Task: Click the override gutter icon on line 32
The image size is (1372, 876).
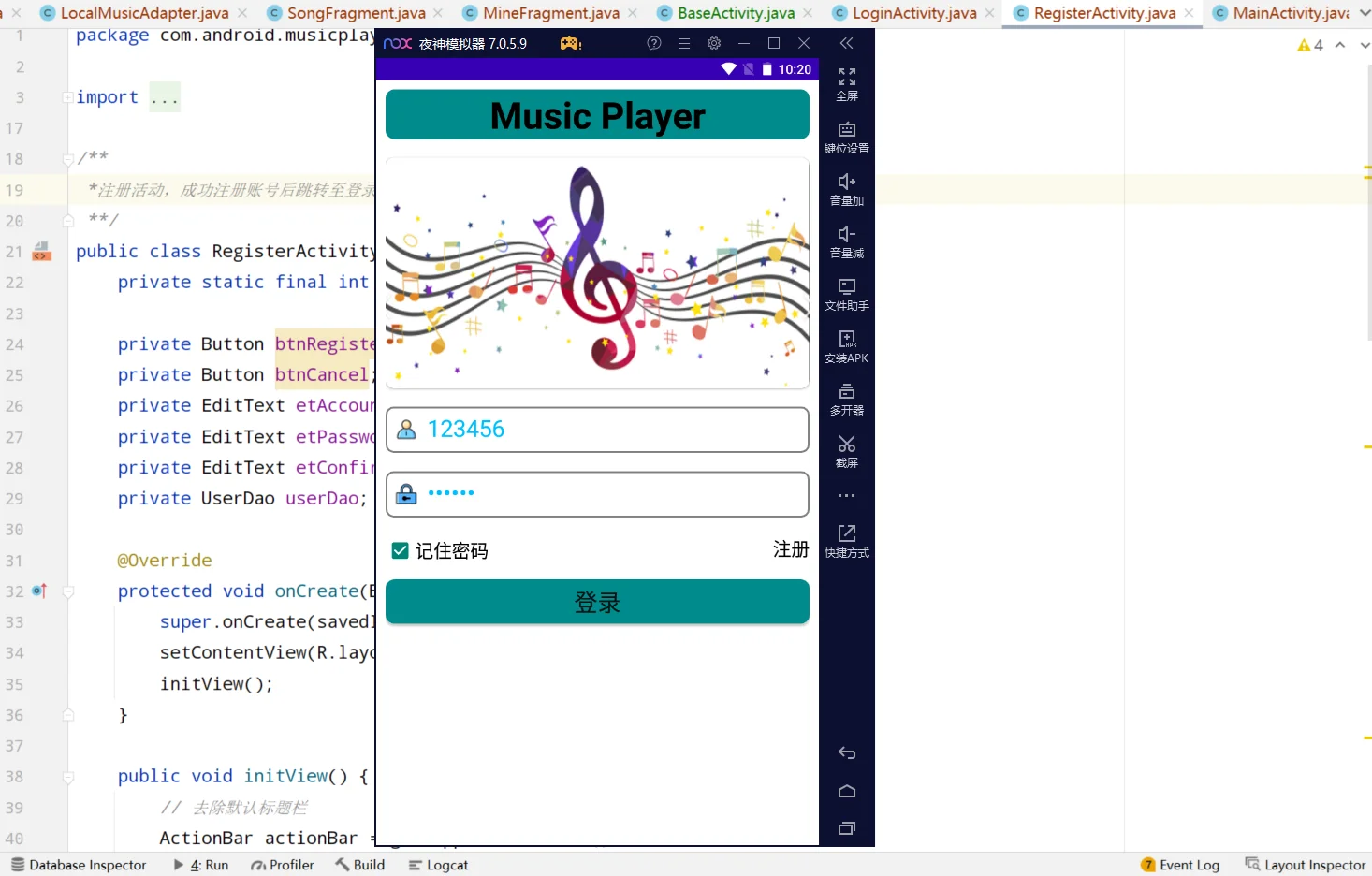Action: click(39, 591)
